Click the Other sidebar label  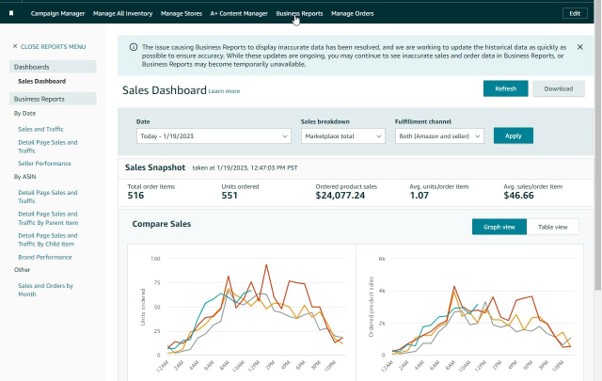[x=22, y=270]
